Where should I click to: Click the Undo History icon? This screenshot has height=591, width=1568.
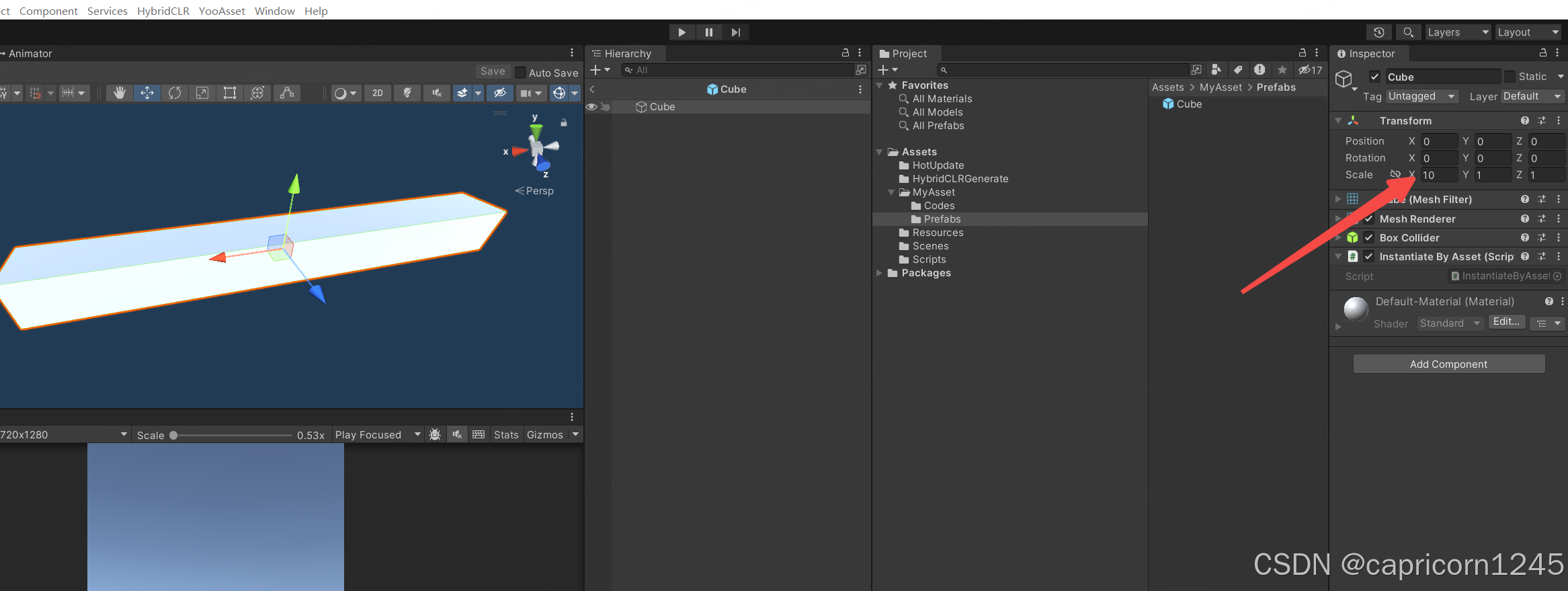1378,32
